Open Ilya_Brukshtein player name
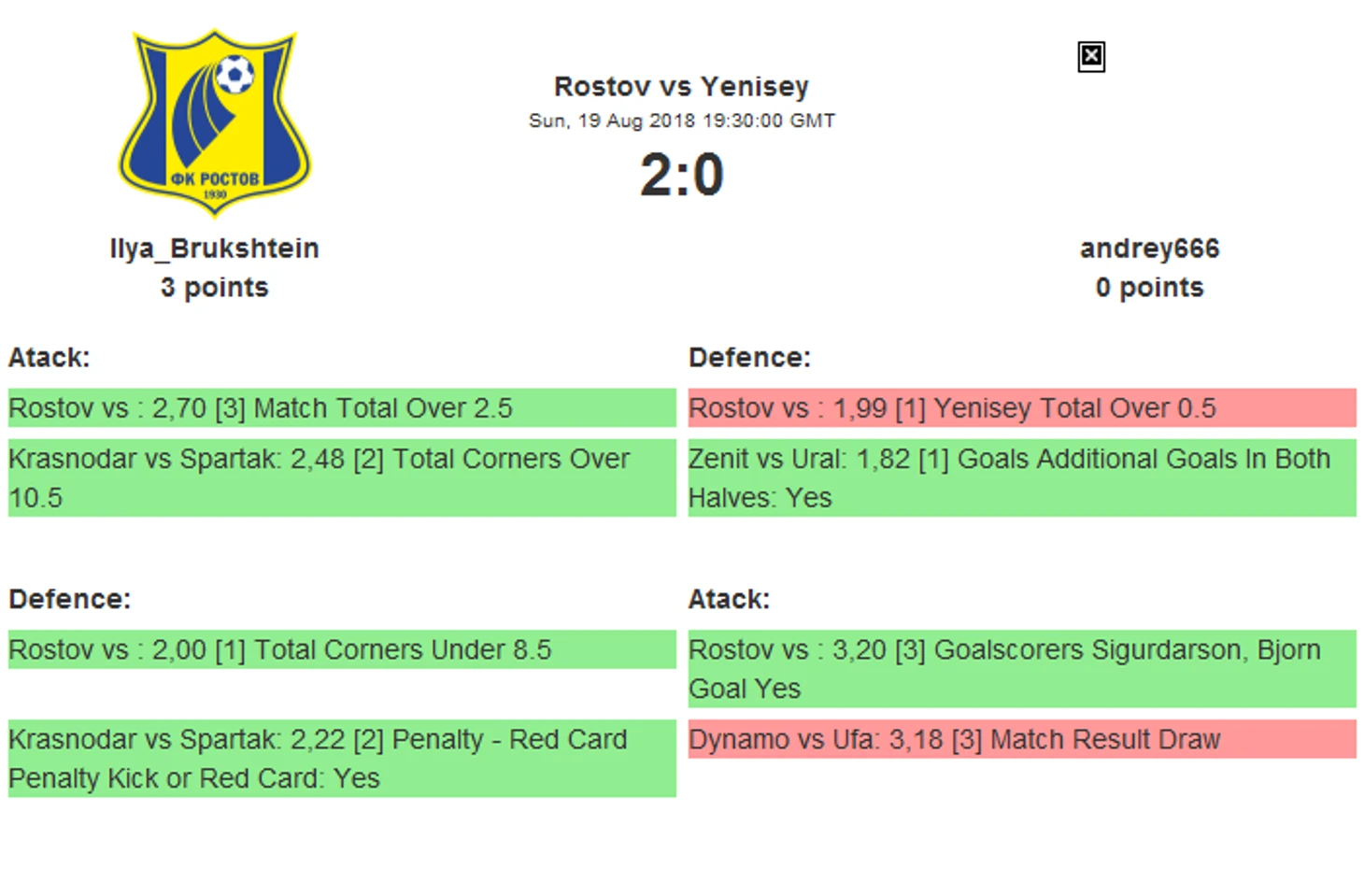Image resolution: width=1364 pixels, height=896 pixels. (214, 249)
